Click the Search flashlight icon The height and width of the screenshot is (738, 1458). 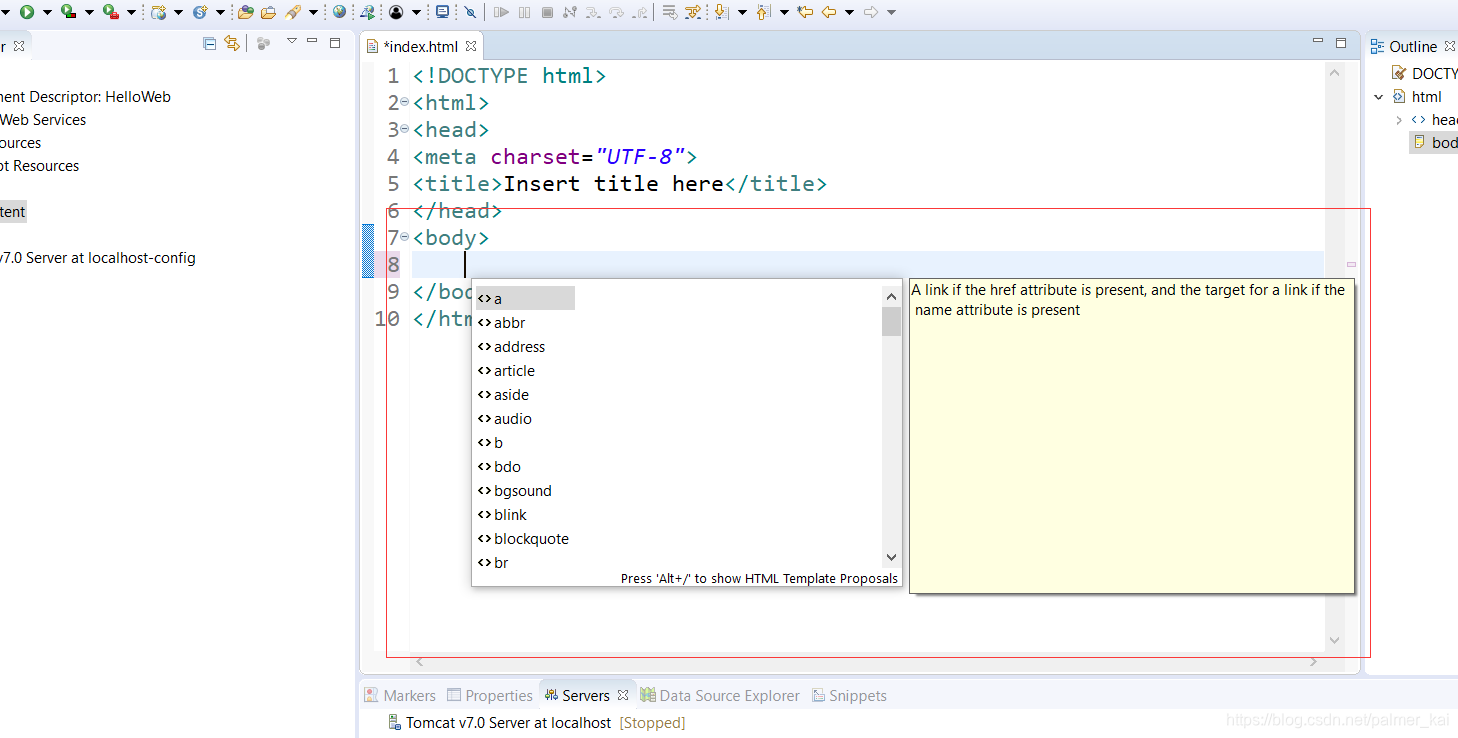point(292,12)
